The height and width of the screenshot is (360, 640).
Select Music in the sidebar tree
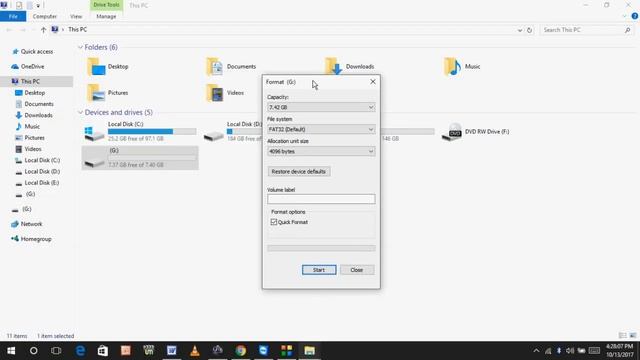pyautogui.click(x=32, y=127)
